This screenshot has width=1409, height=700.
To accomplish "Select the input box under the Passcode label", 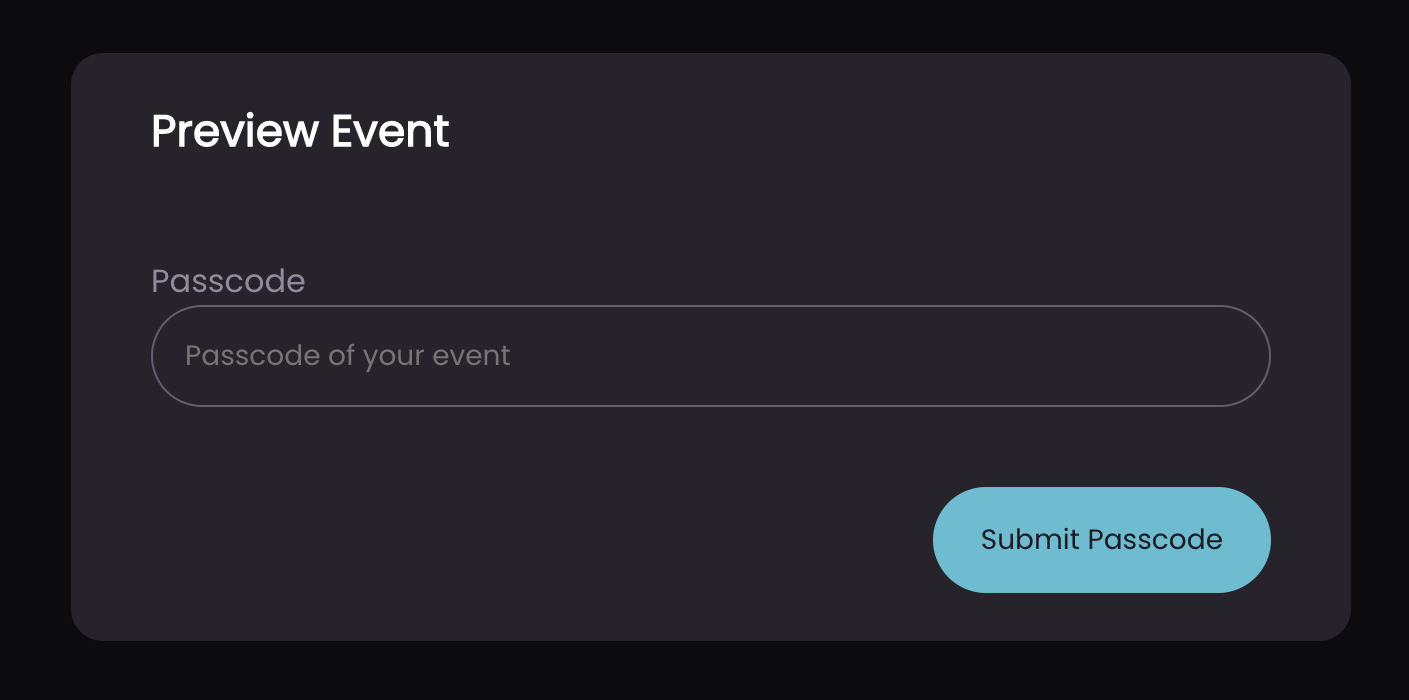I will 710,356.
